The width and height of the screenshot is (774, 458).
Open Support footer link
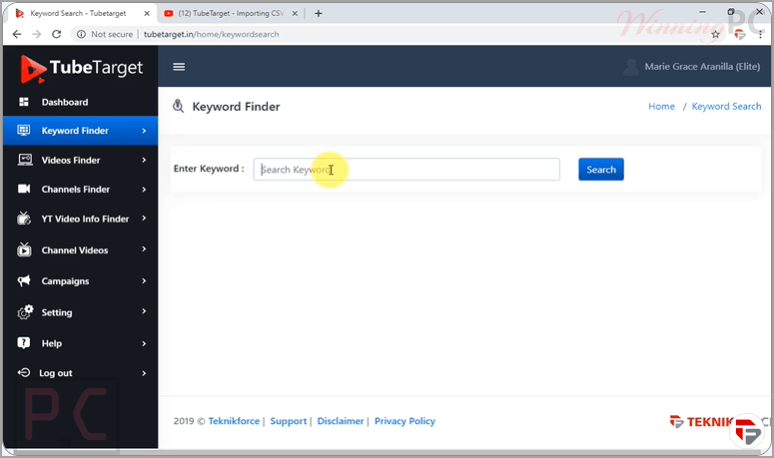[x=288, y=421]
